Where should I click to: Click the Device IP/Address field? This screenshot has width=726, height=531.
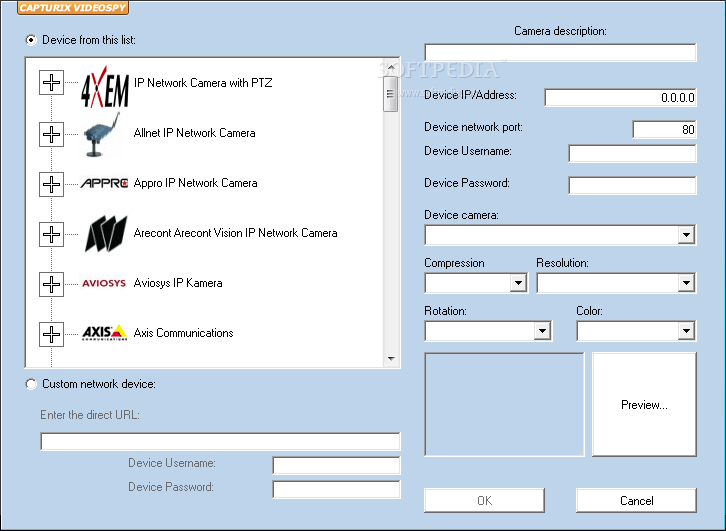[x=620, y=98]
